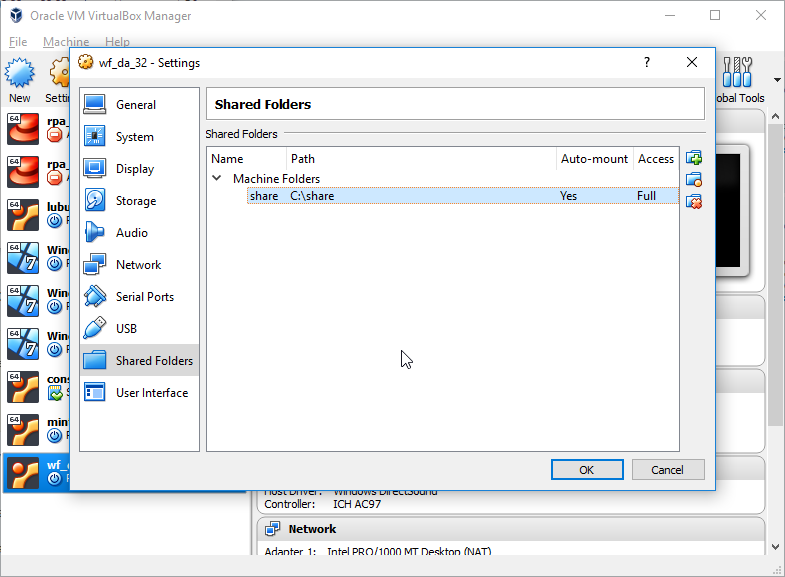This screenshot has width=785, height=577.
Task: Select the Audio settings category
Action: 139,233
